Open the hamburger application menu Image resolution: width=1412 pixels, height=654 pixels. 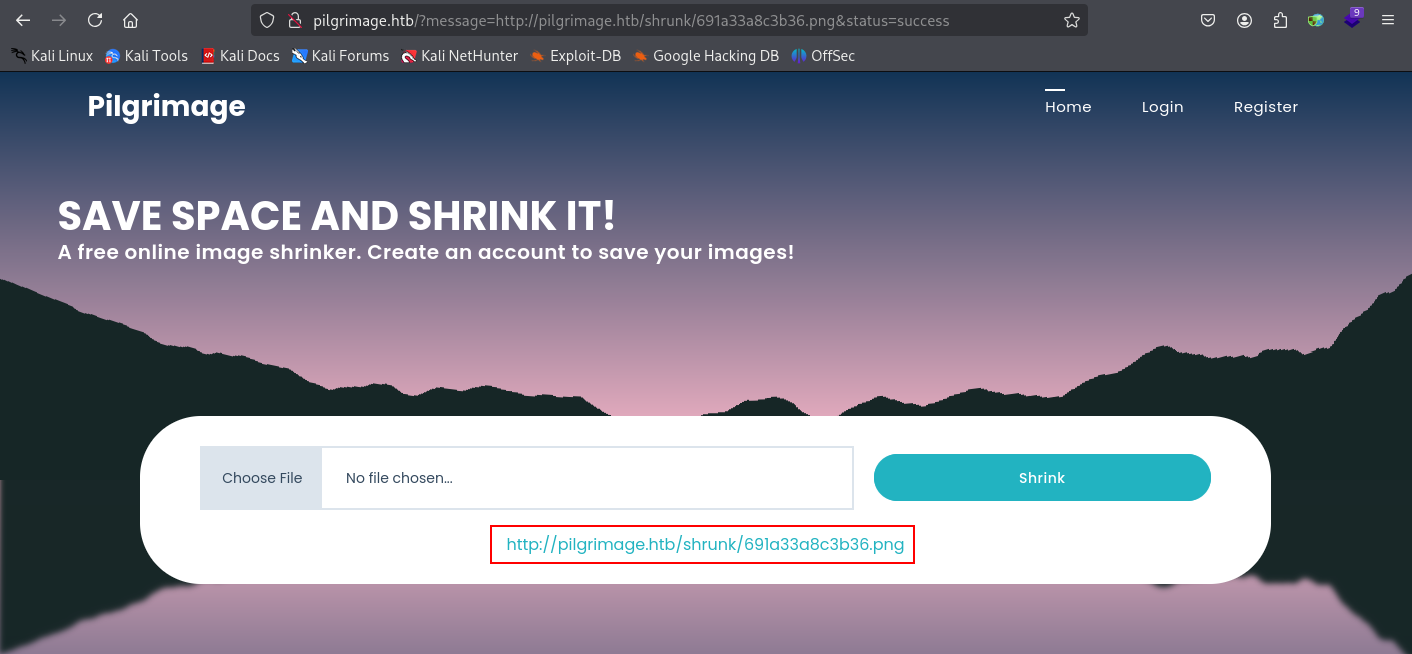1388,20
